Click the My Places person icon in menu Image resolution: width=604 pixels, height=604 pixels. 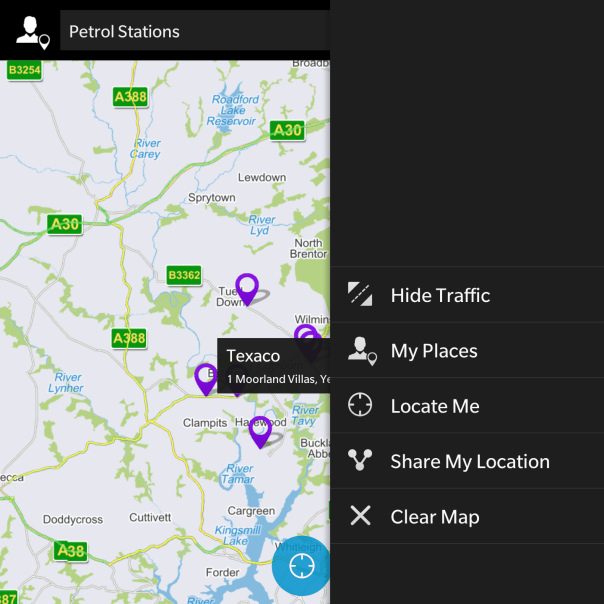[362, 351]
